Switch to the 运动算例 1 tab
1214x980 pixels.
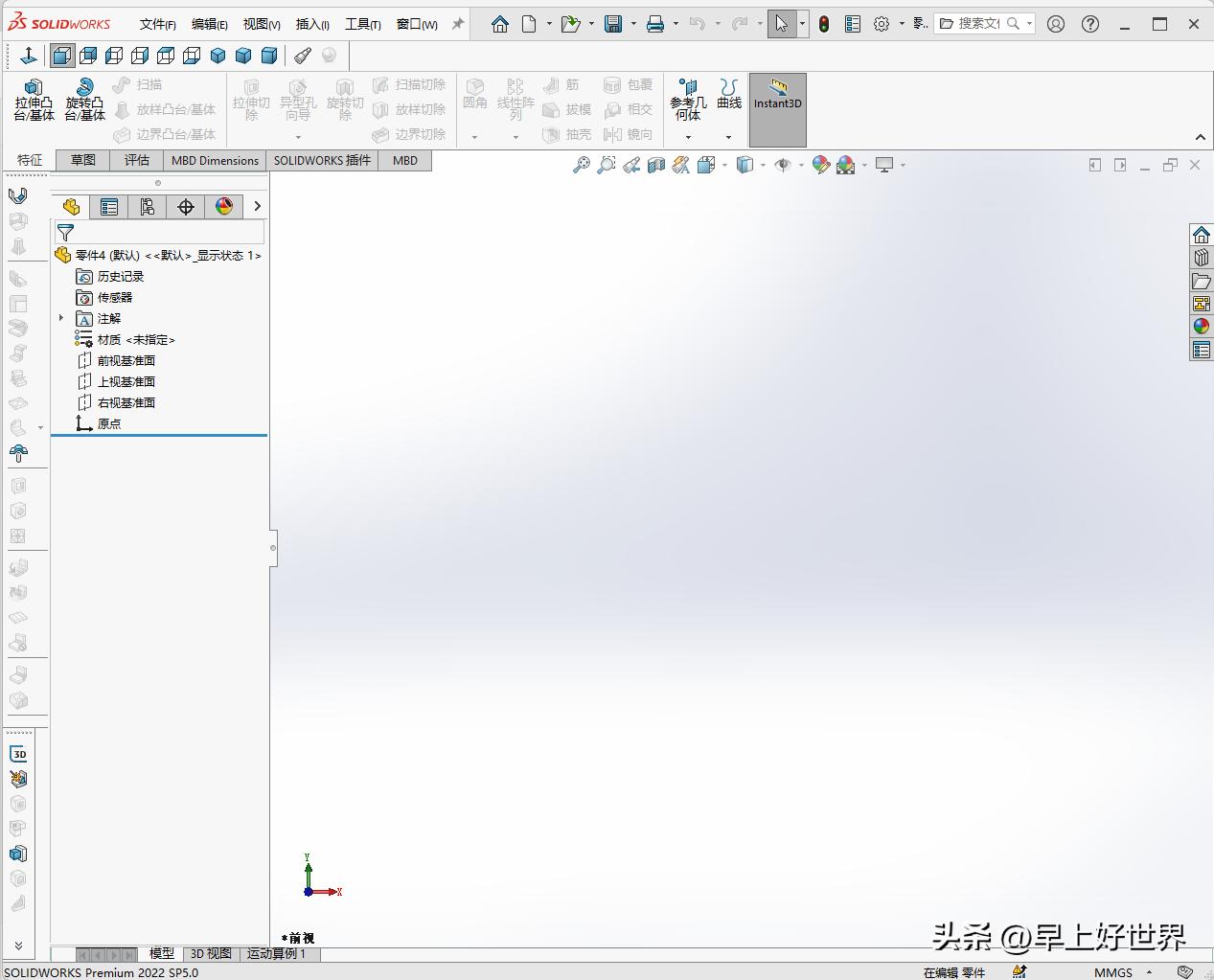pyautogui.click(x=278, y=954)
